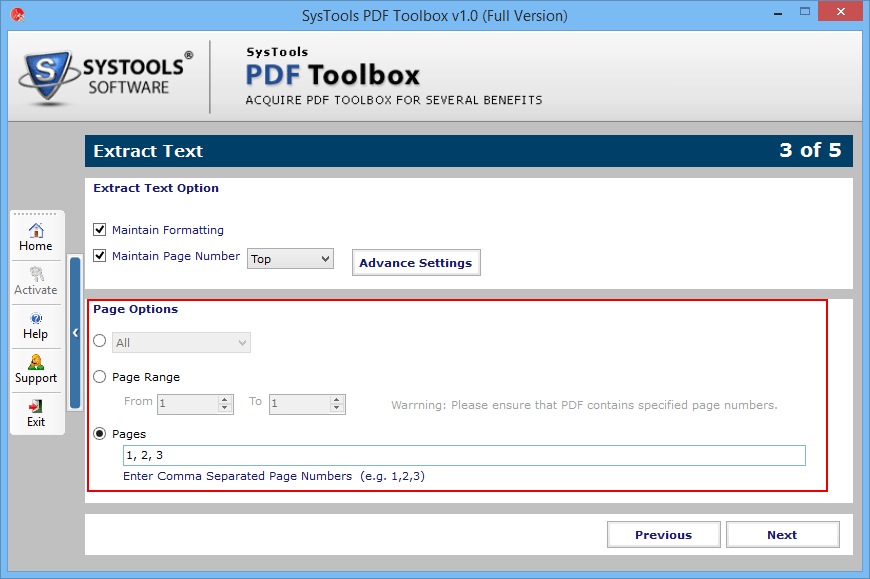Proceed with the Next button
Screen dimensions: 870x579
pyautogui.click(x=782, y=535)
